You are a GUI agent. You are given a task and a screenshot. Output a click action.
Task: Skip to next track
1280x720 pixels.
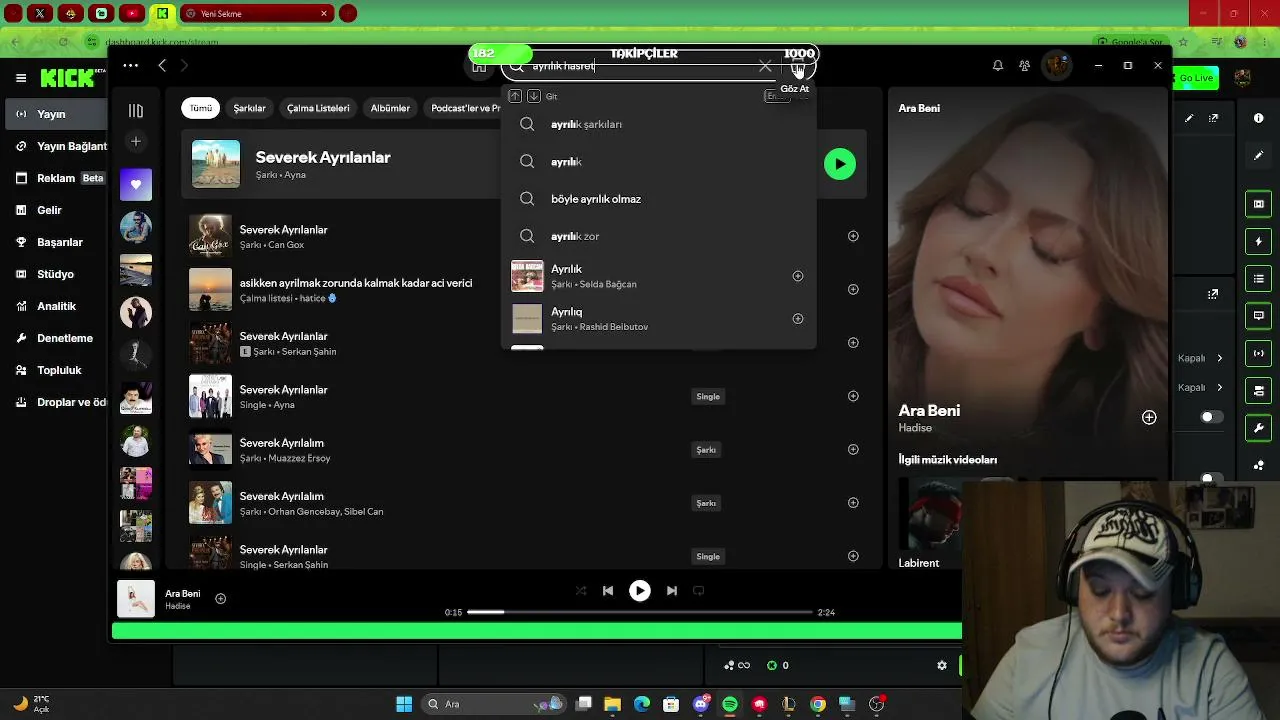pyautogui.click(x=672, y=591)
